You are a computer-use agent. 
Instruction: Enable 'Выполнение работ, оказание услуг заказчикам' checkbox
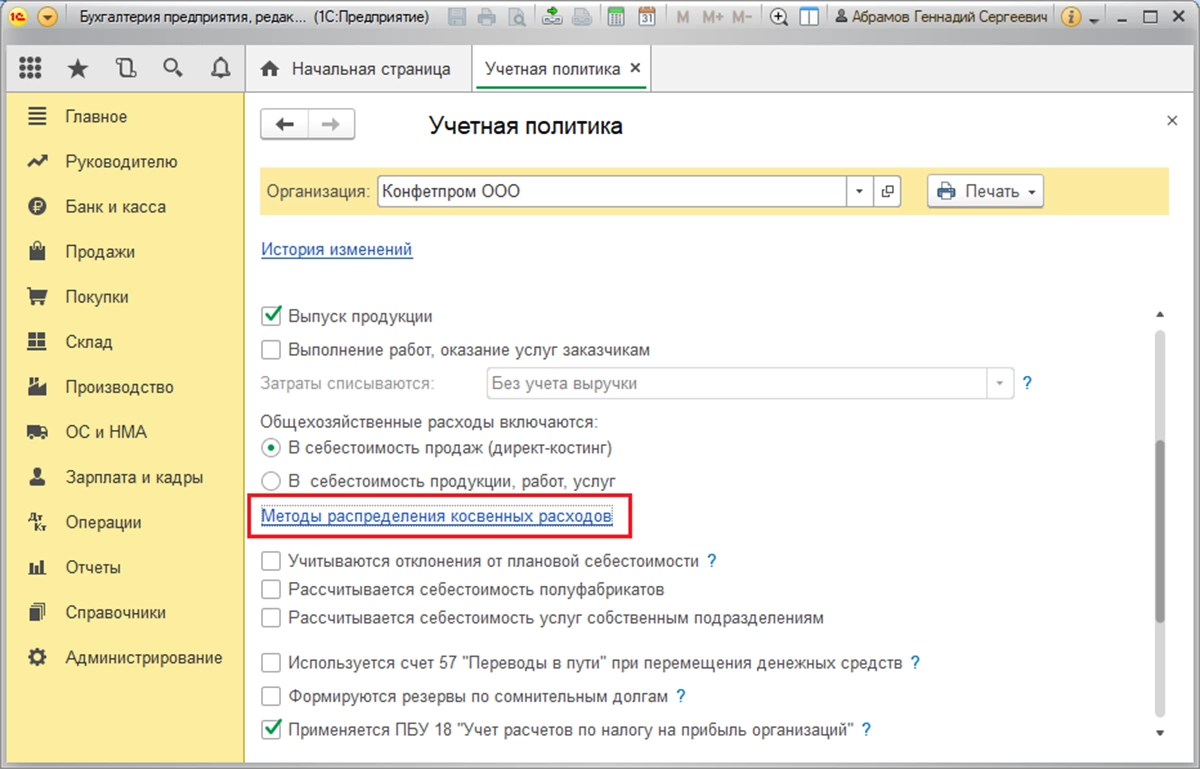(270, 350)
